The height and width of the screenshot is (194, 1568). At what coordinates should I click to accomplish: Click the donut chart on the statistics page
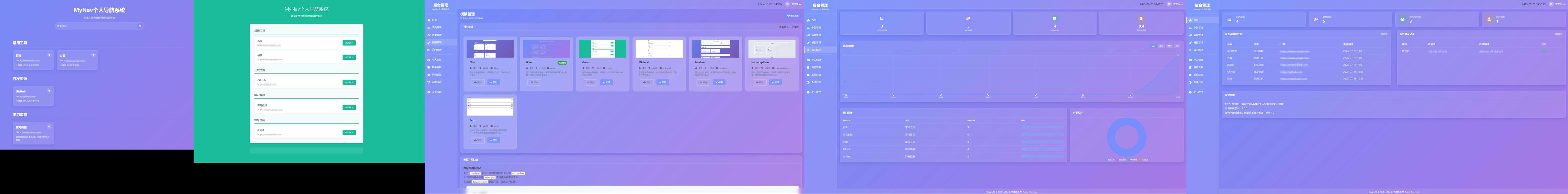point(1126,138)
